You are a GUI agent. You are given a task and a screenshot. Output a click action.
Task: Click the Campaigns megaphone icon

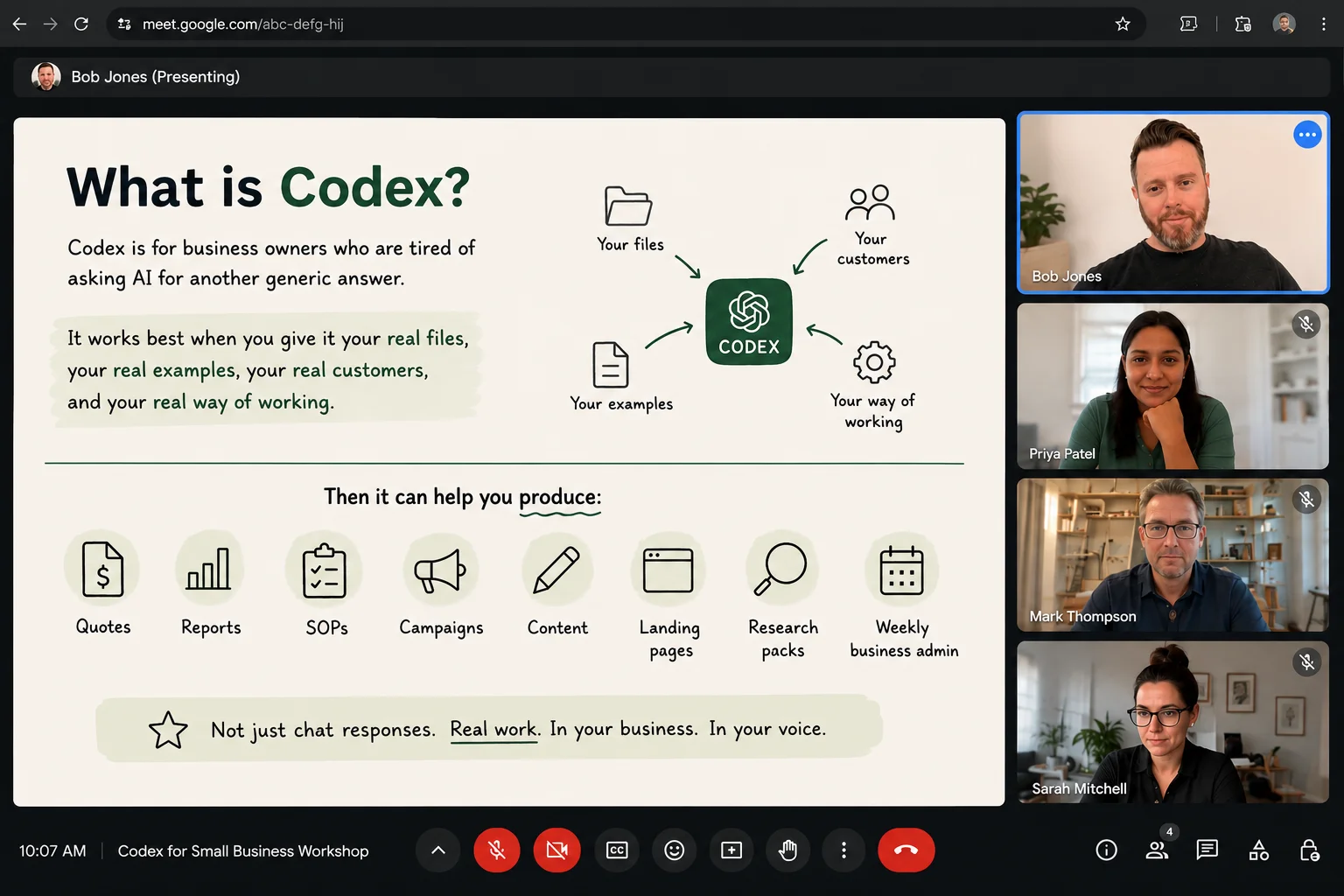coord(440,570)
